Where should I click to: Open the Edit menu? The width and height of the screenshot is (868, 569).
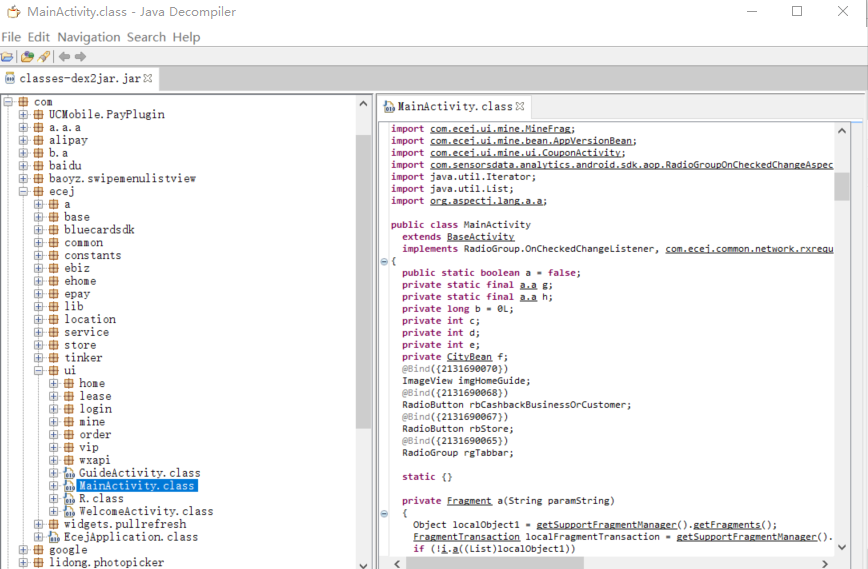(x=39, y=37)
